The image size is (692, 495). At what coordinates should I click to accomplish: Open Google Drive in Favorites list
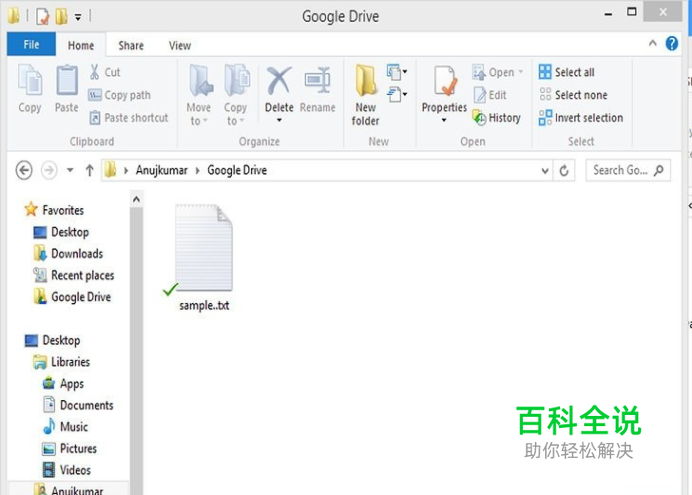(72, 297)
